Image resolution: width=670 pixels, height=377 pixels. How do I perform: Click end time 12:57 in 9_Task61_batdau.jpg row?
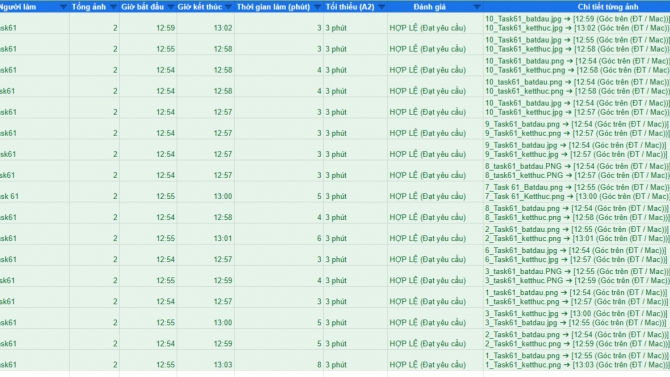[206, 150]
